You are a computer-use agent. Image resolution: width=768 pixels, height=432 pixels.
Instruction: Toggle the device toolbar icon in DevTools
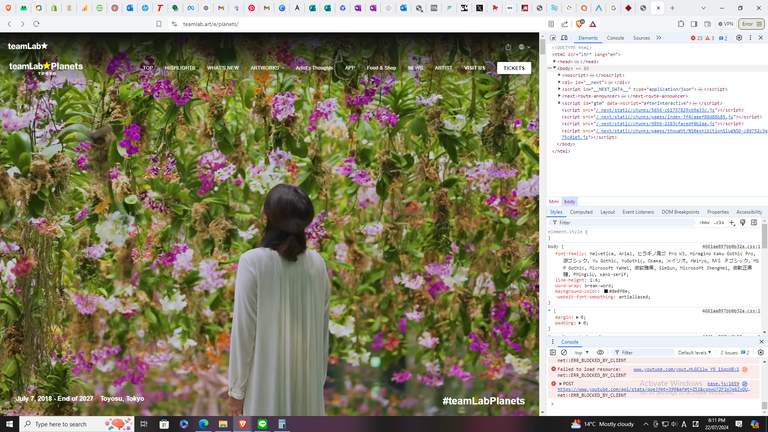tap(565, 38)
